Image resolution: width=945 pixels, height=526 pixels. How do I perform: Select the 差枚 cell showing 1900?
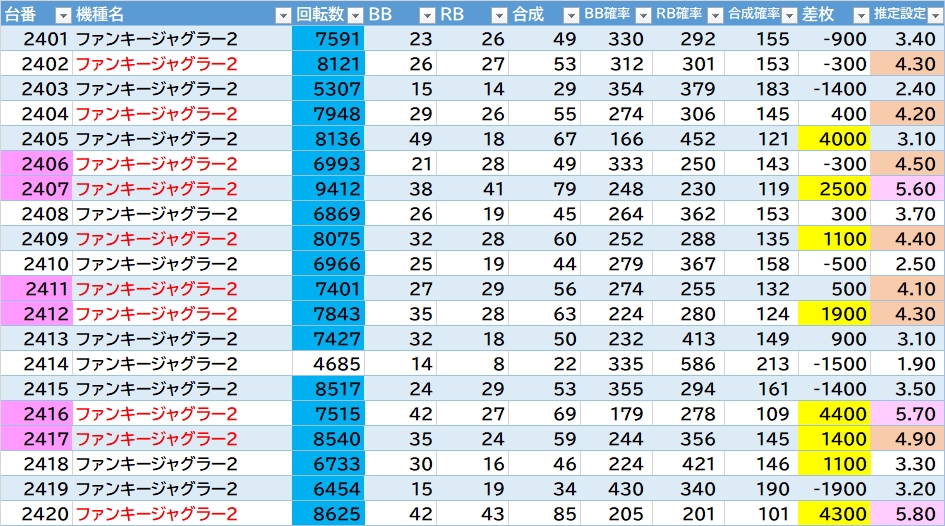(x=834, y=313)
